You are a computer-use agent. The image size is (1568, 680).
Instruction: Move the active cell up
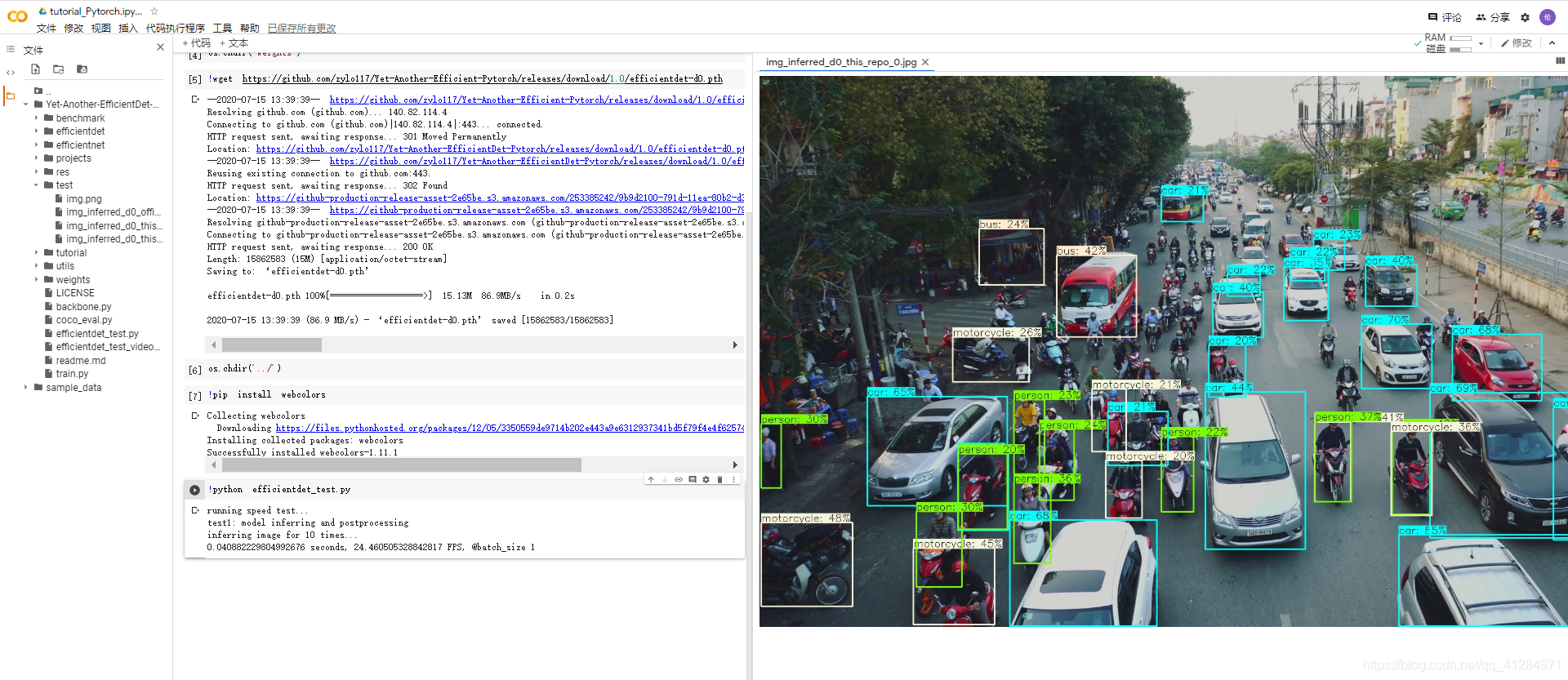651,480
